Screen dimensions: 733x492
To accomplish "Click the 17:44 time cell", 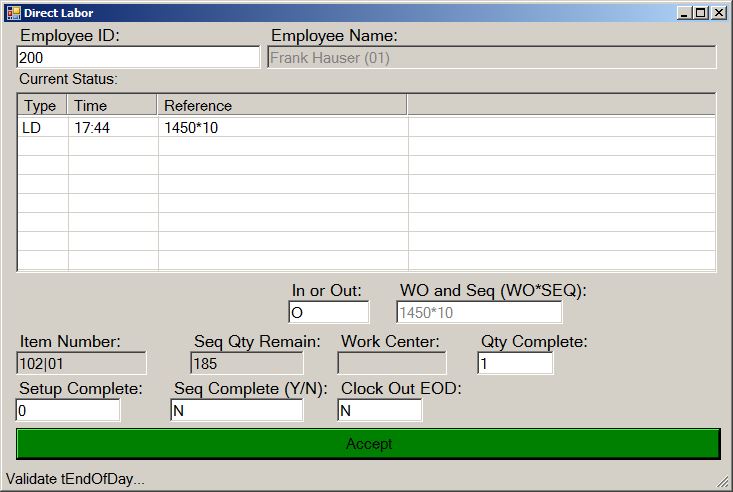I will pos(112,127).
